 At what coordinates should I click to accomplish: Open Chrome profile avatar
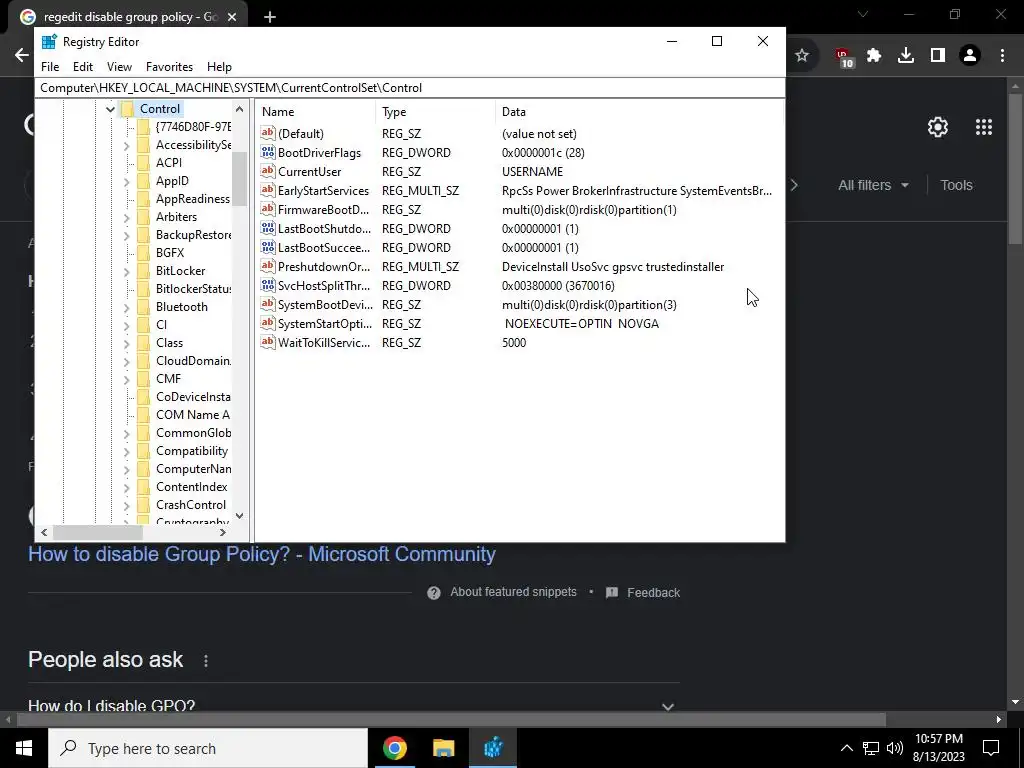pyautogui.click(x=970, y=56)
